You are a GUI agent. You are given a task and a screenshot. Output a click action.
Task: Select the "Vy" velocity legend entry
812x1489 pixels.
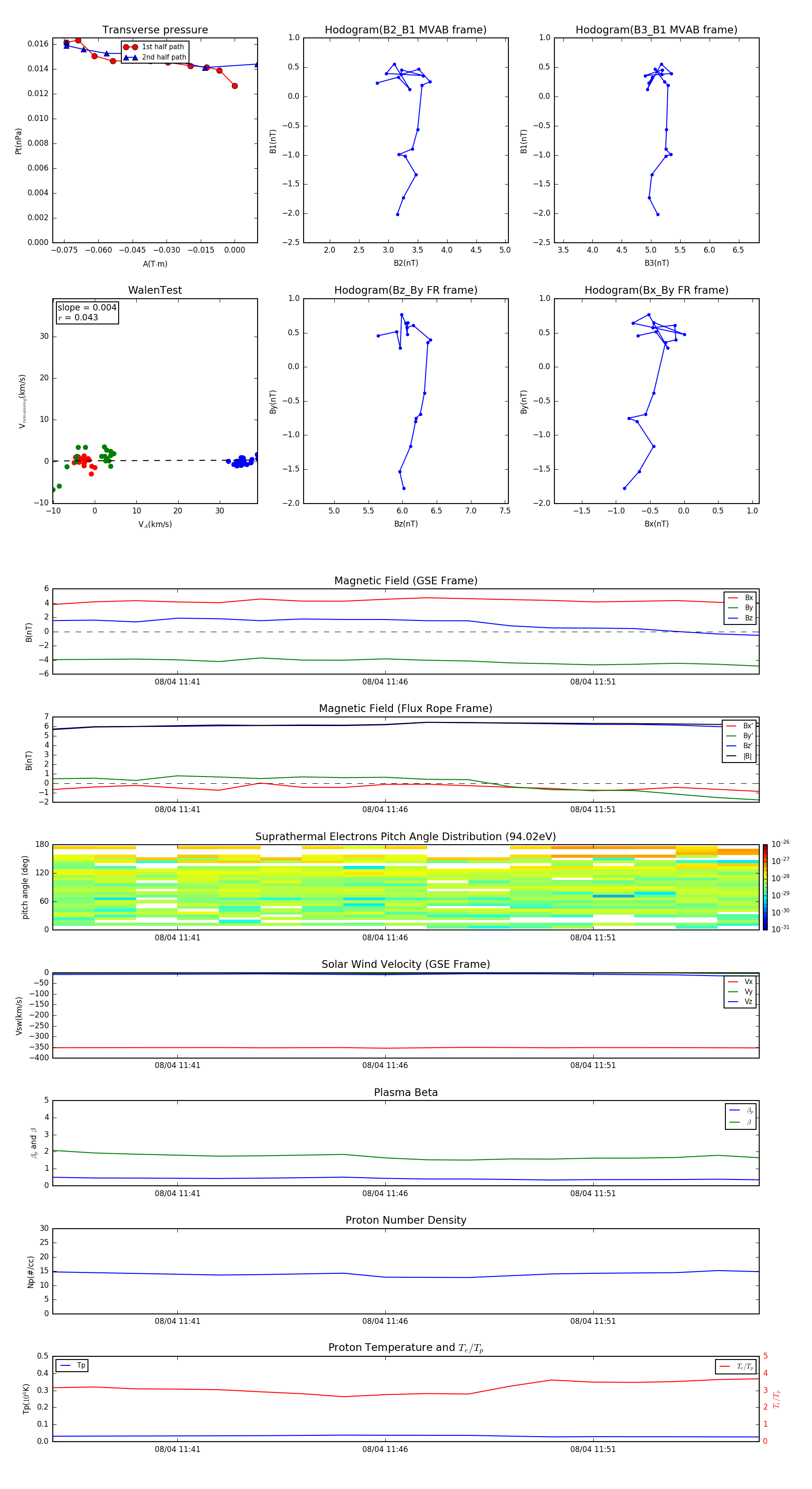[741, 992]
